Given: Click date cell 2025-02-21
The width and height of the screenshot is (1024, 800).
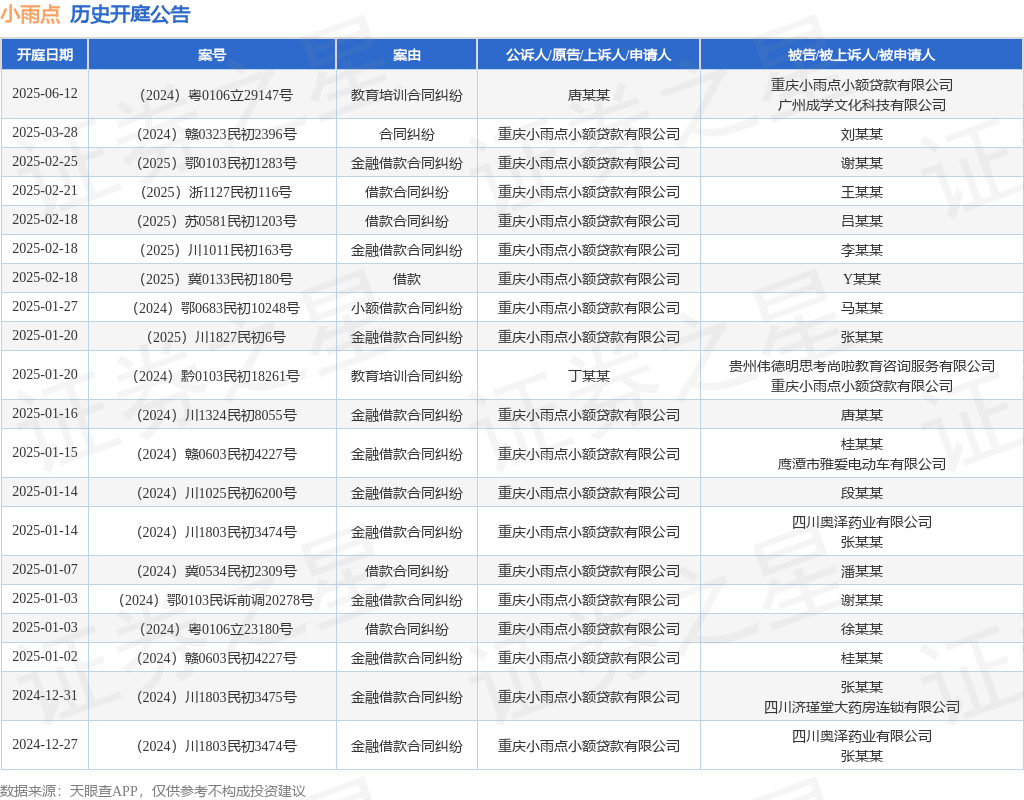Looking at the screenshot, I should [44, 191].
